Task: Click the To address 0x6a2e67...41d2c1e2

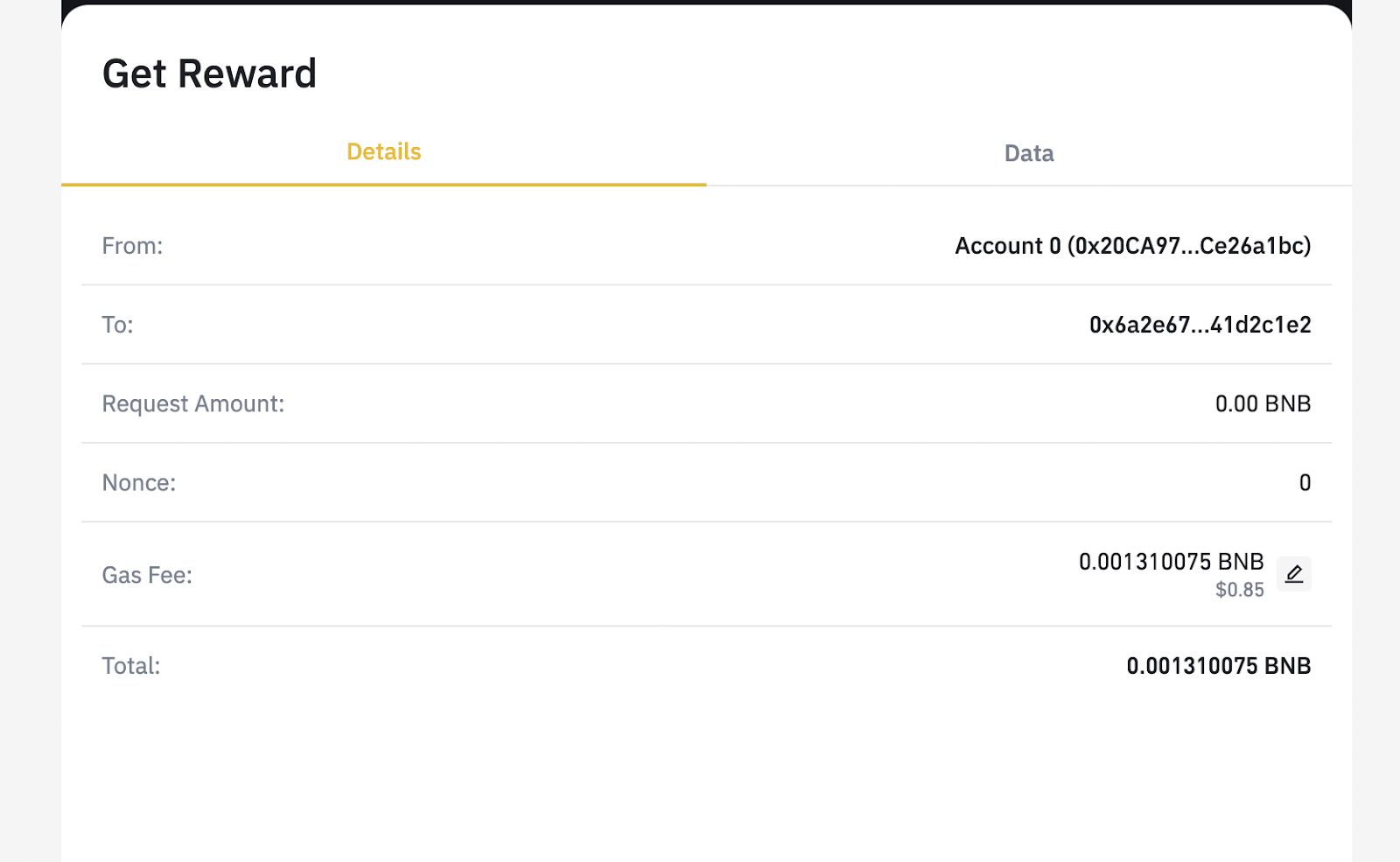Action: pyautogui.click(x=1200, y=325)
